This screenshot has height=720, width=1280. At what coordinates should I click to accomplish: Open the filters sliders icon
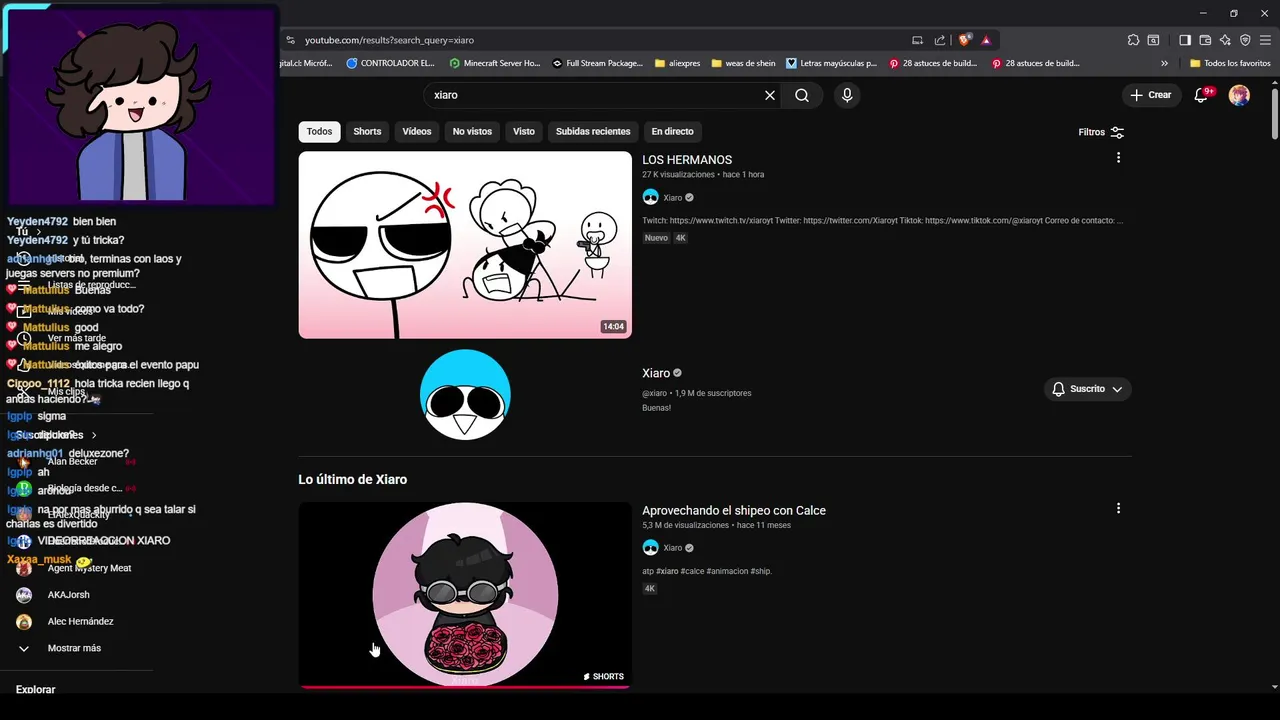coord(1117,132)
